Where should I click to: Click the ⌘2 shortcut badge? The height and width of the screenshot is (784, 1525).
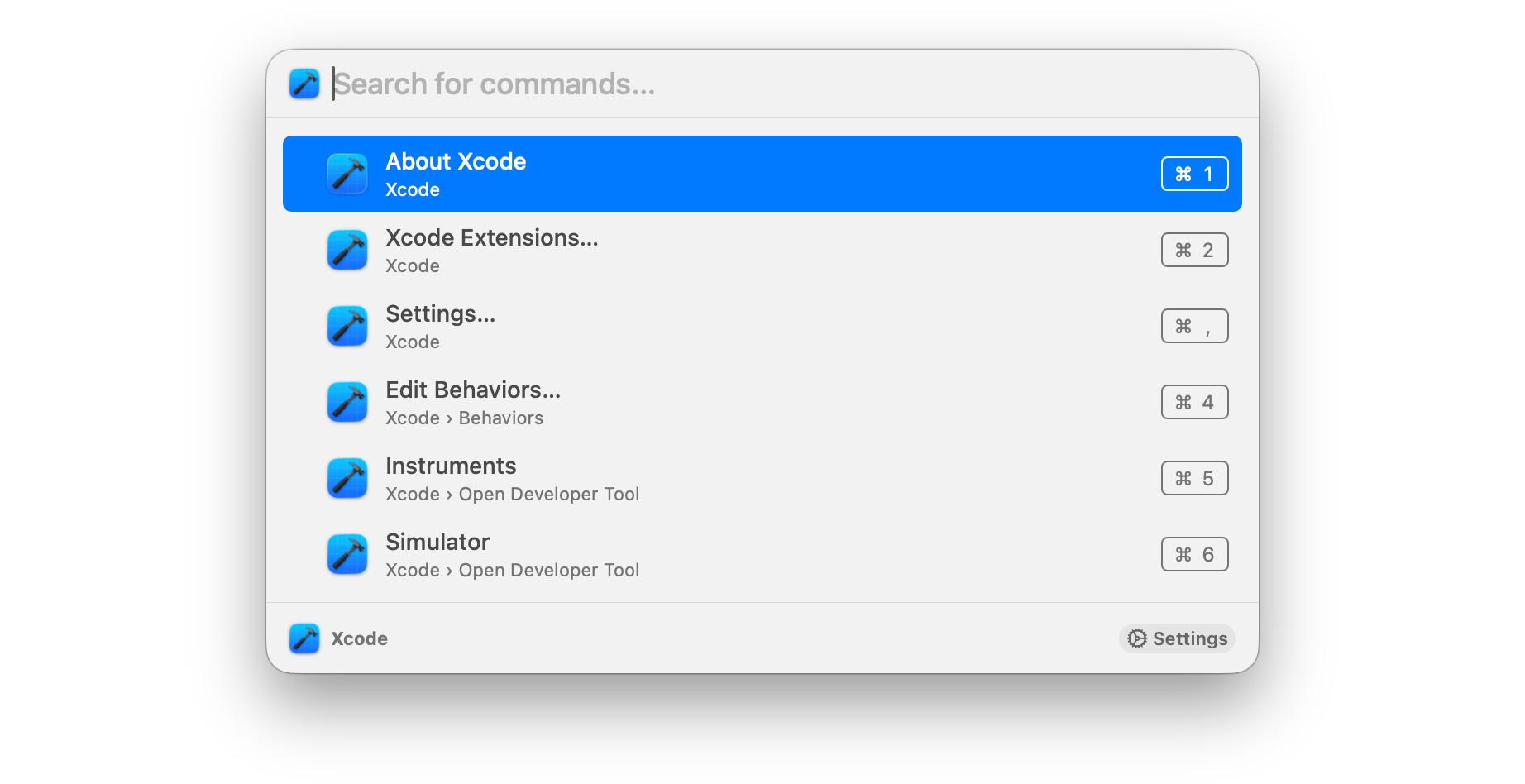[x=1194, y=250]
